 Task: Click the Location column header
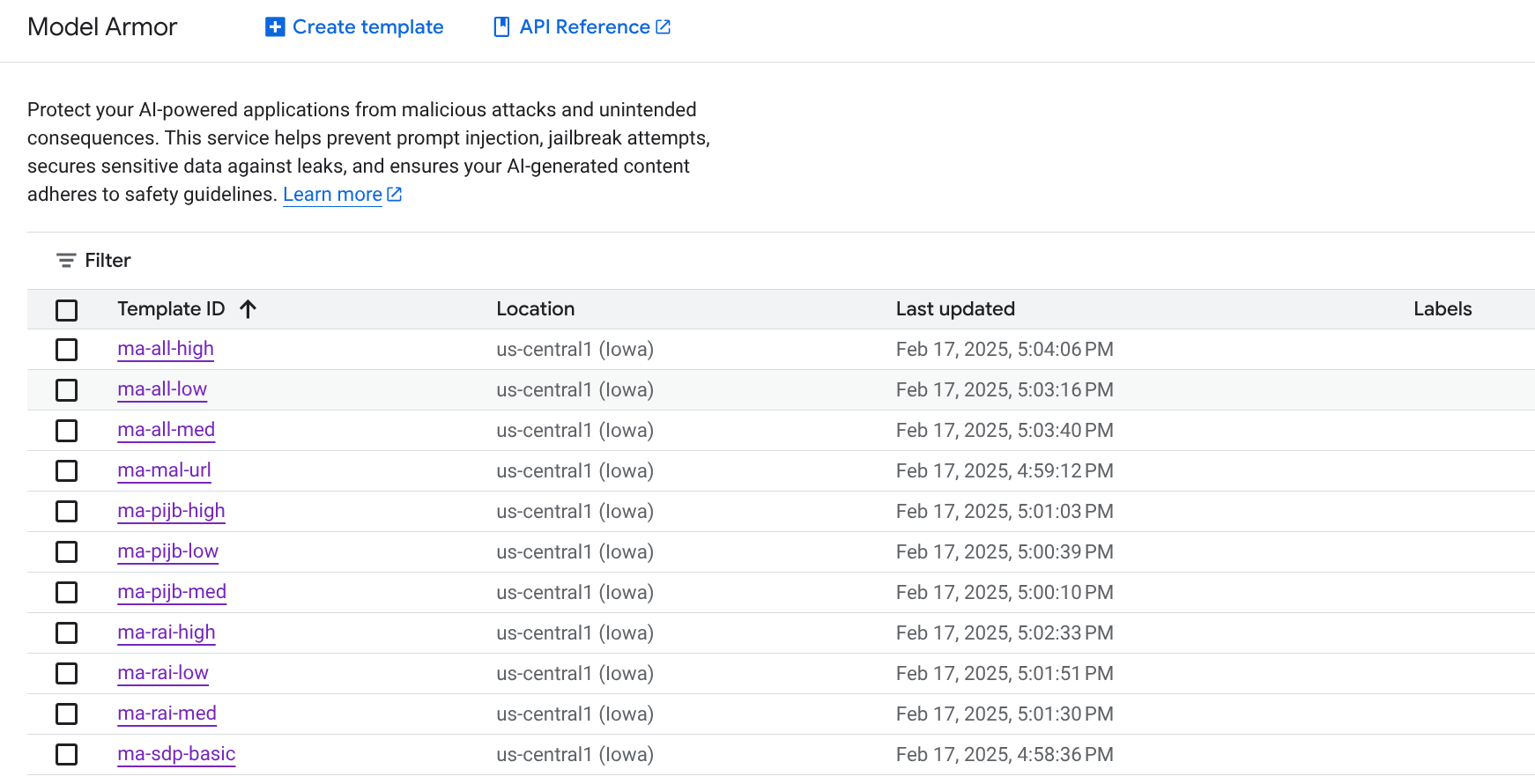coord(536,309)
